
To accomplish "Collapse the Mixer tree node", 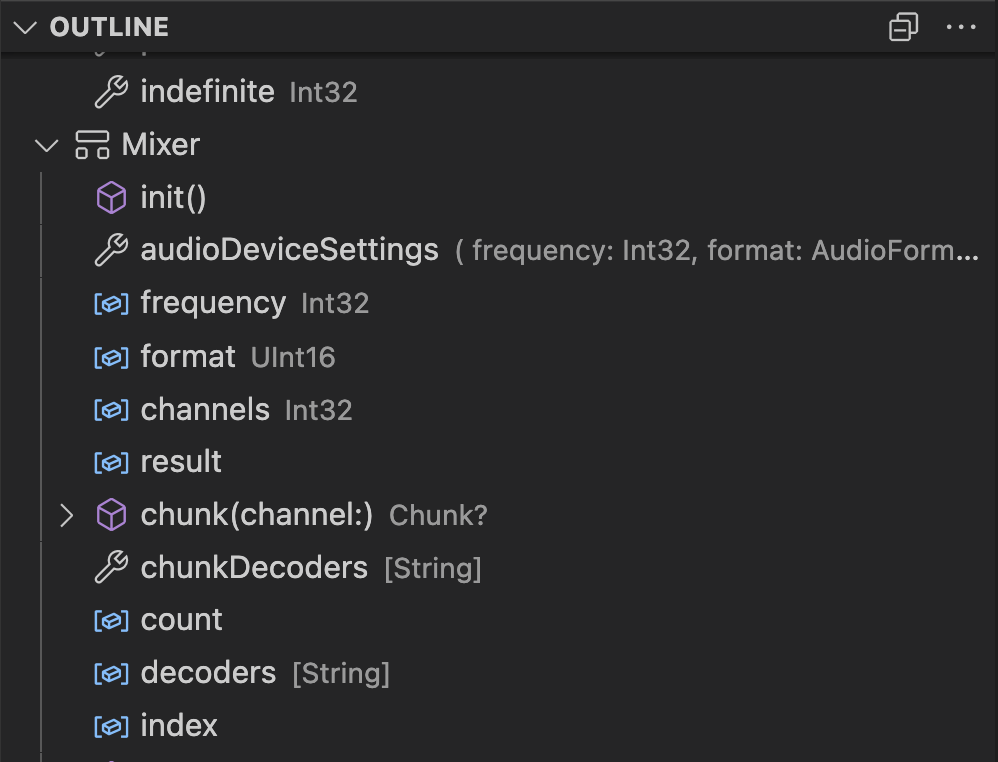I will pos(46,146).
